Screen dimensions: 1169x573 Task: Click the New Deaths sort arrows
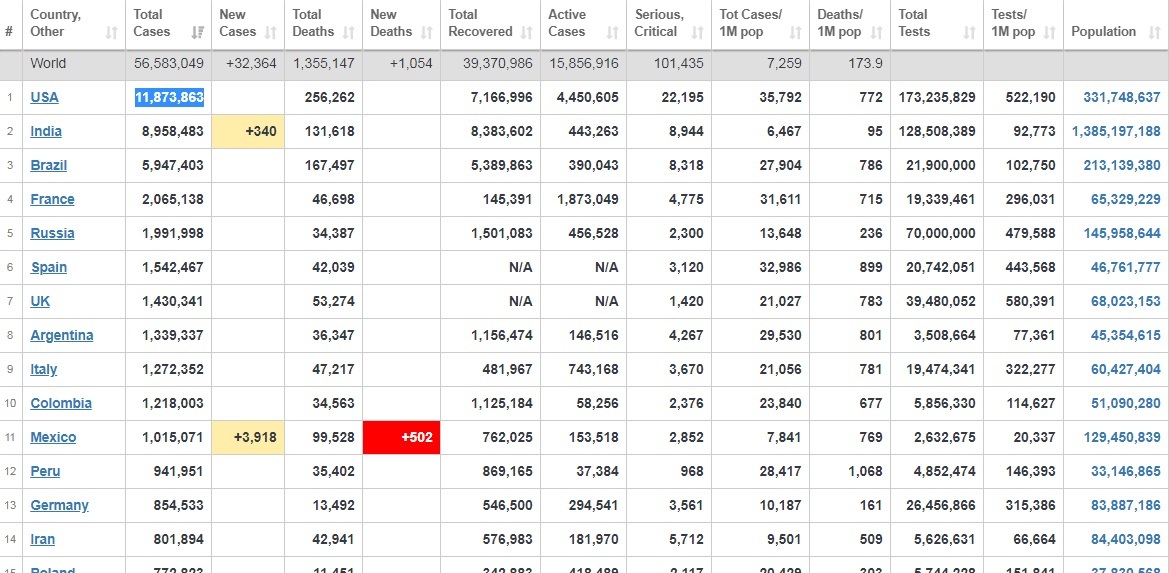click(426, 33)
